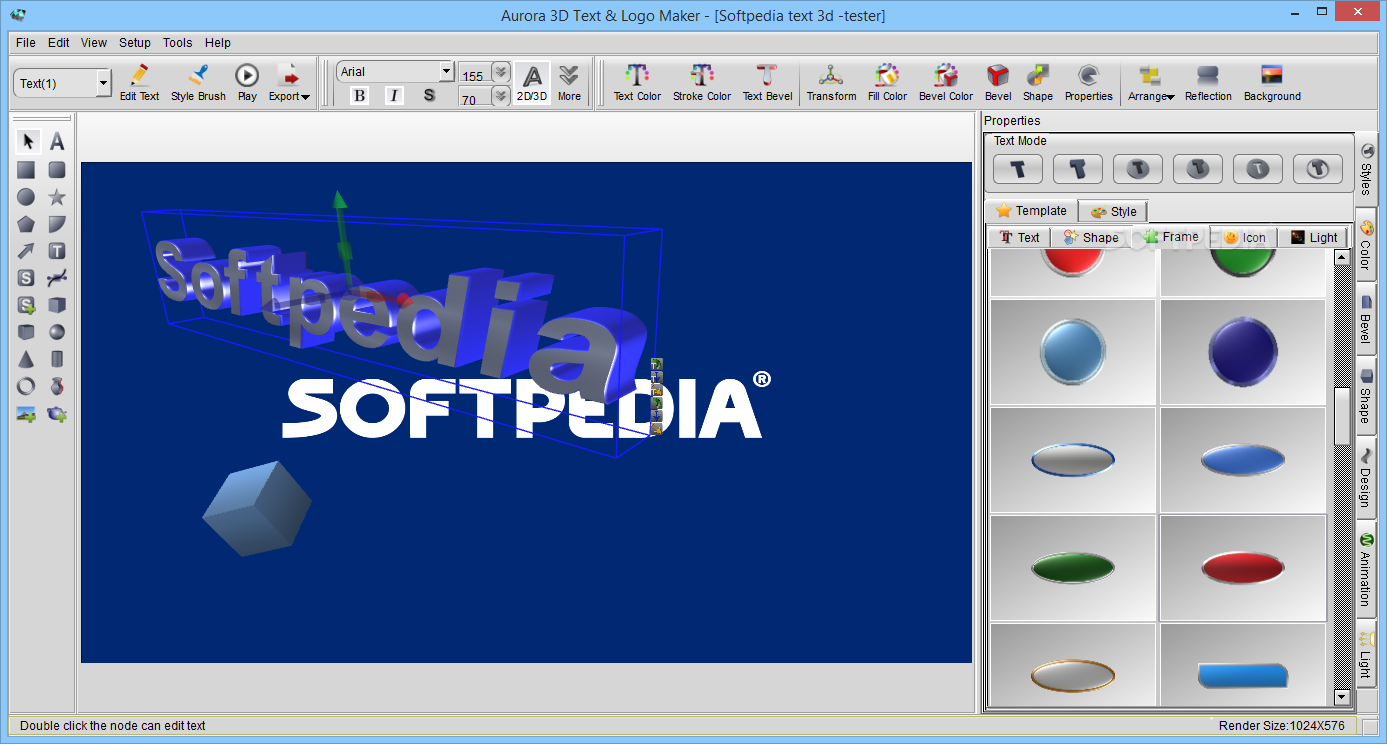Open the Fill Color tool
The height and width of the screenshot is (744, 1387).
[887, 83]
